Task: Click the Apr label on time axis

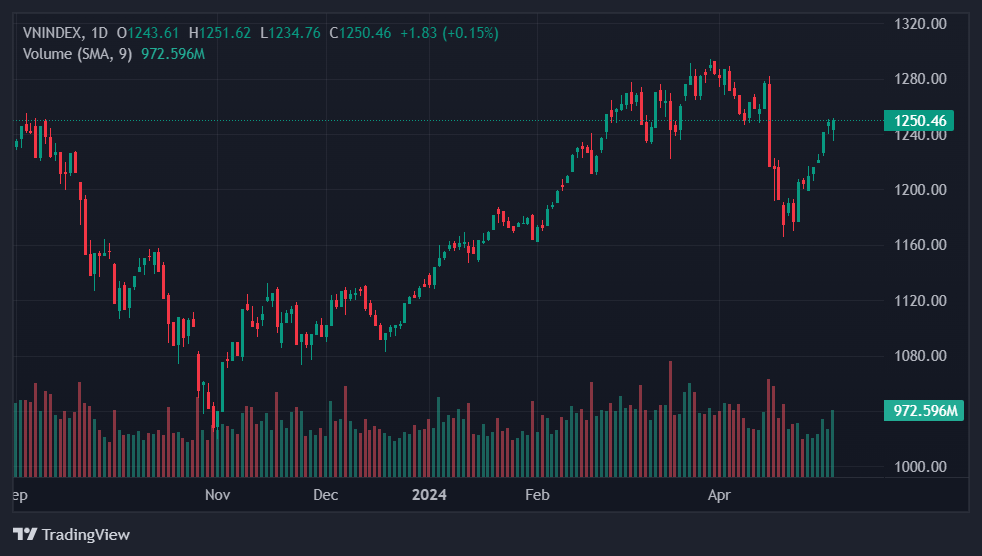Action: pyautogui.click(x=718, y=495)
